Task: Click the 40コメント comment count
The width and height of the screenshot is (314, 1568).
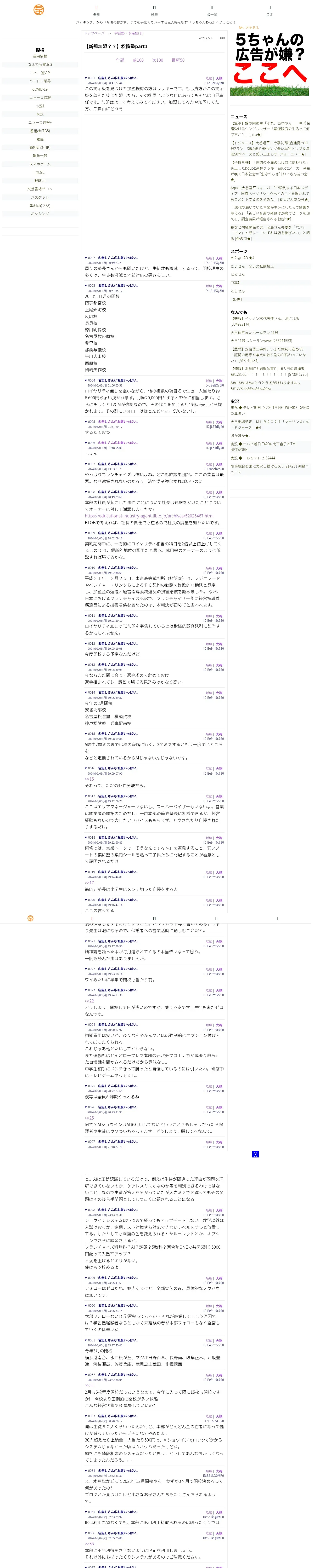Action: tap(206, 38)
